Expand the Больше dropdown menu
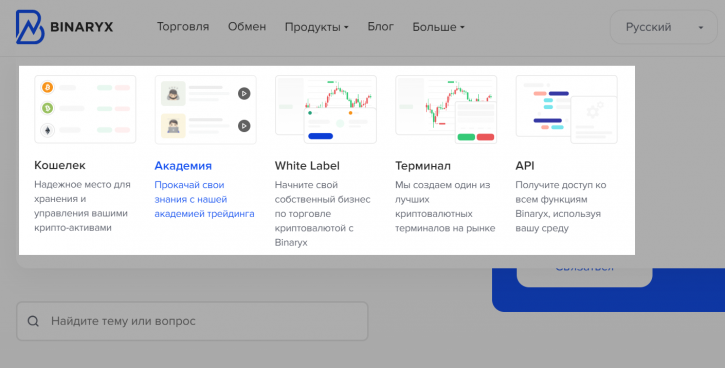Image resolution: width=725 pixels, height=368 pixels. pyautogui.click(x=438, y=27)
